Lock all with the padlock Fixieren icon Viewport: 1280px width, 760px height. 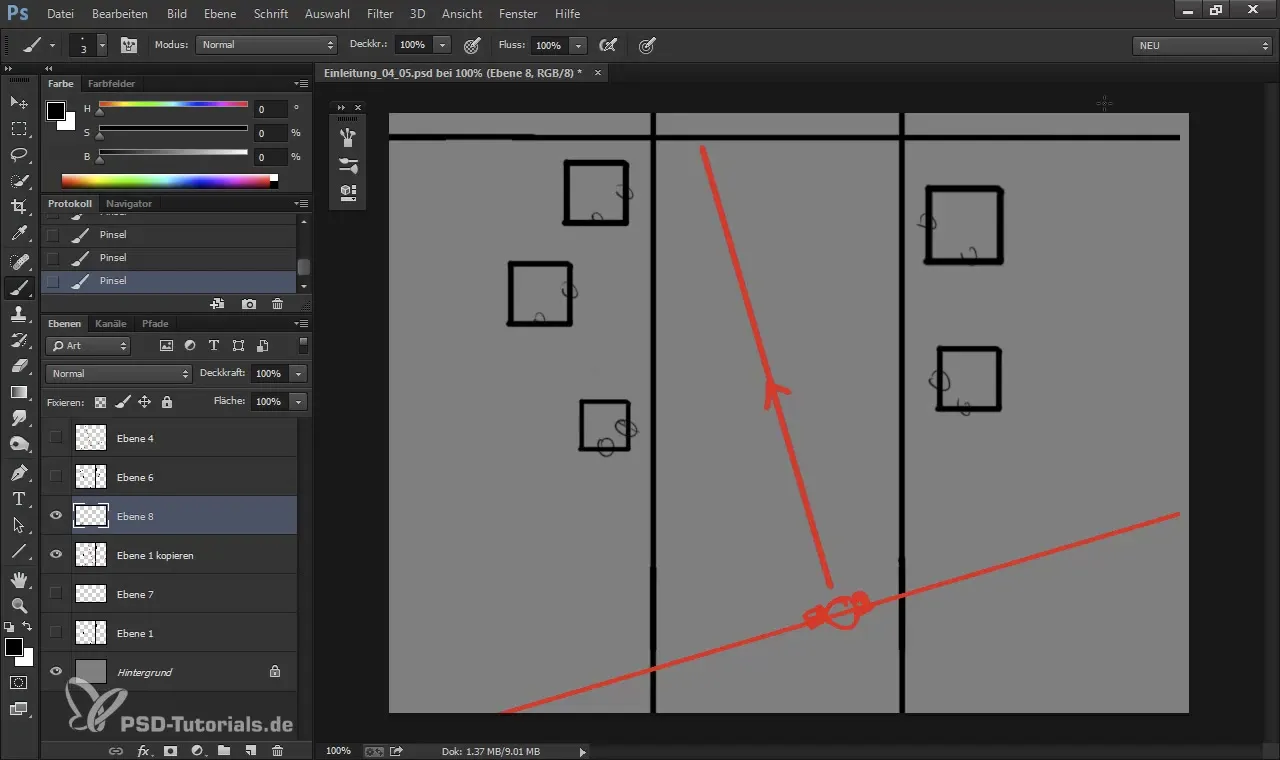pos(167,402)
